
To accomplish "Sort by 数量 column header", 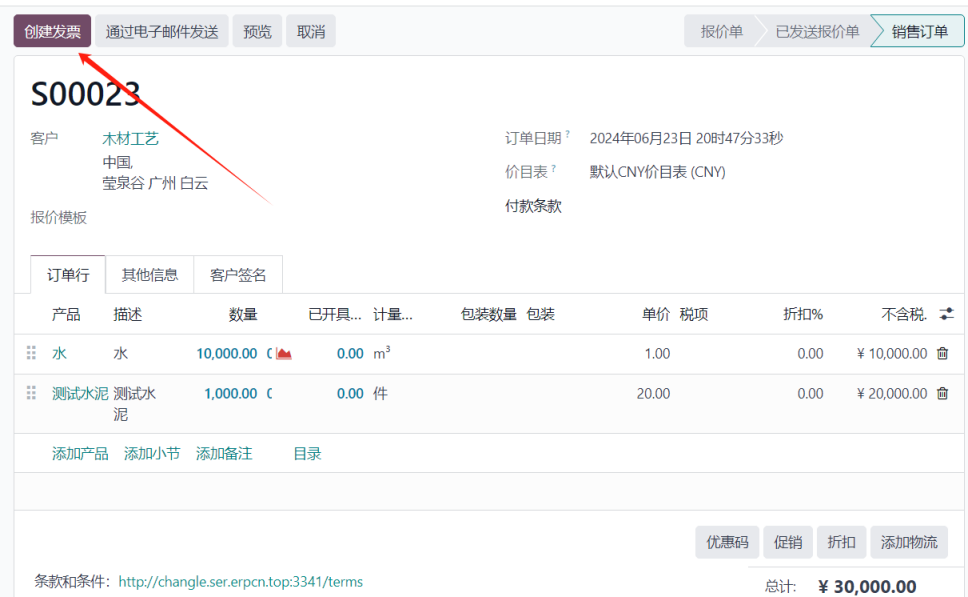I will tap(243, 314).
